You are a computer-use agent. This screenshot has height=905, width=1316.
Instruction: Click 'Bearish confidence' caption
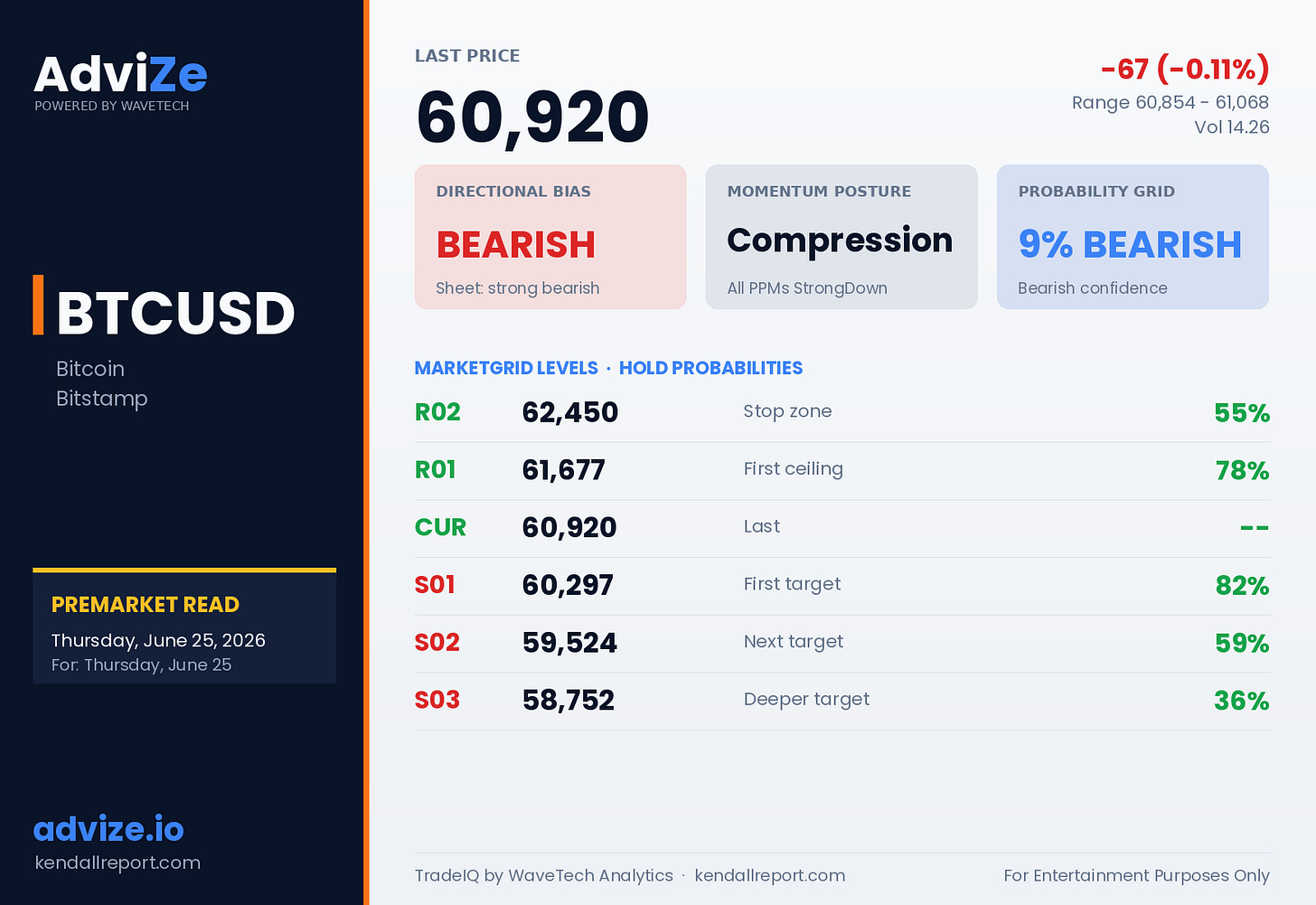click(x=1093, y=288)
